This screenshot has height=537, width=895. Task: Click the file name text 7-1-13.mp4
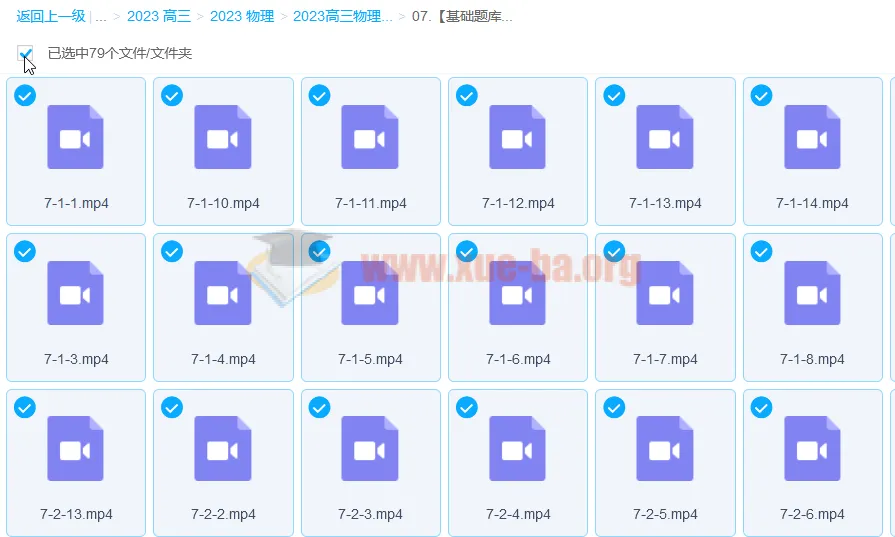(665, 203)
